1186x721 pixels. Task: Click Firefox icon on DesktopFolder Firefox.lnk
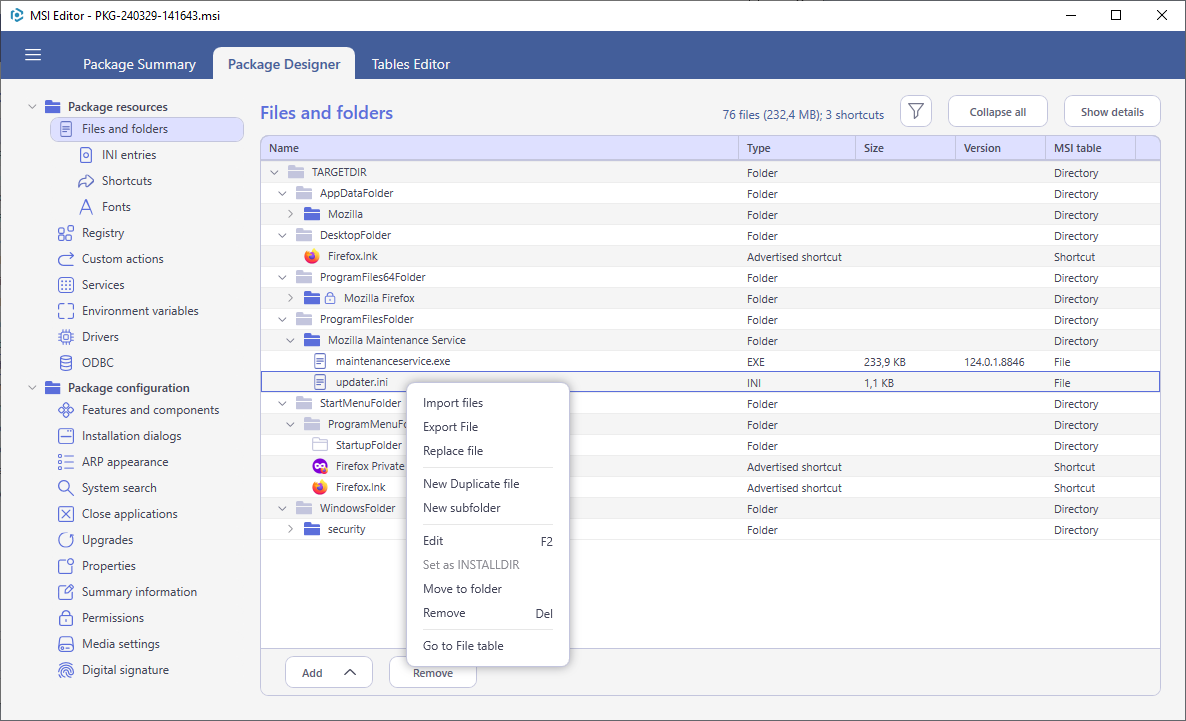(312, 256)
